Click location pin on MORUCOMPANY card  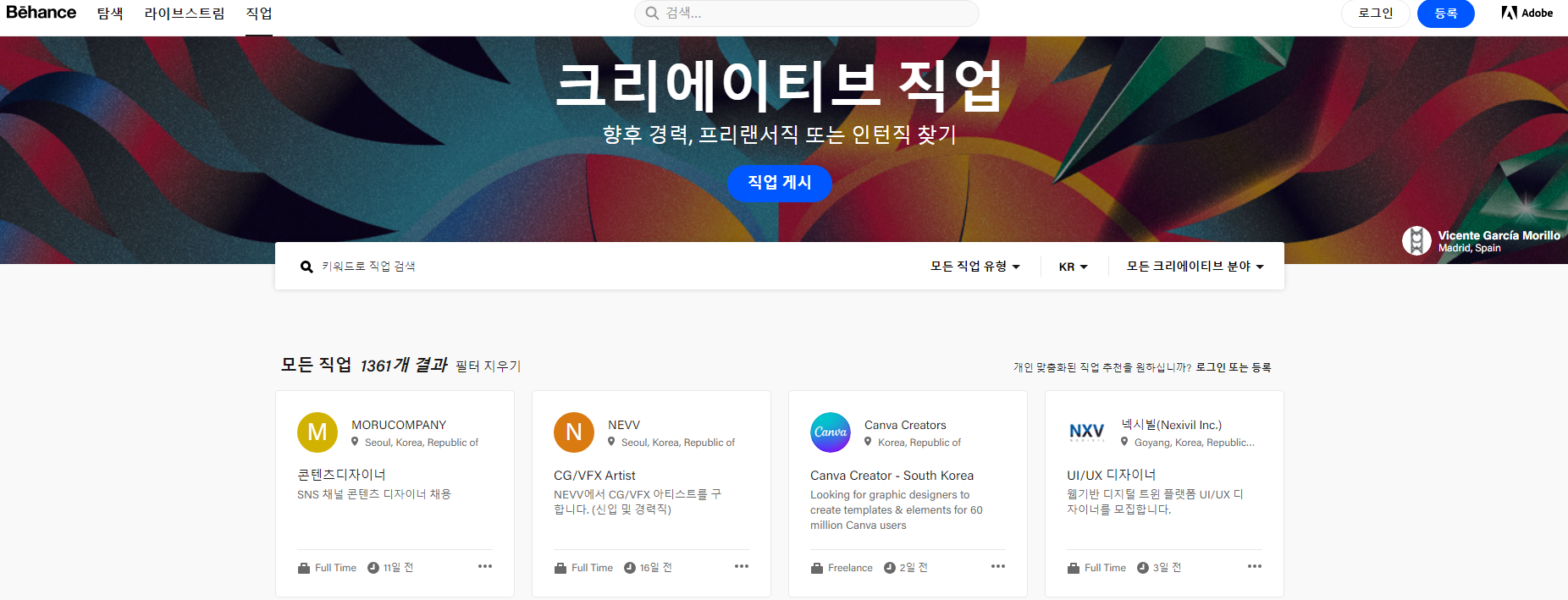355,442
